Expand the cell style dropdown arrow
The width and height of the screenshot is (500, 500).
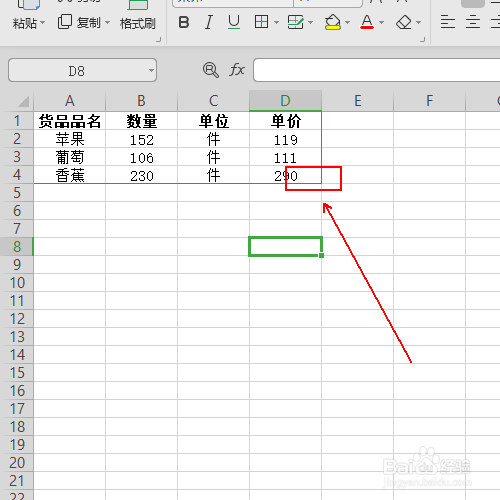pyautogui.click(x=311, y=23)
